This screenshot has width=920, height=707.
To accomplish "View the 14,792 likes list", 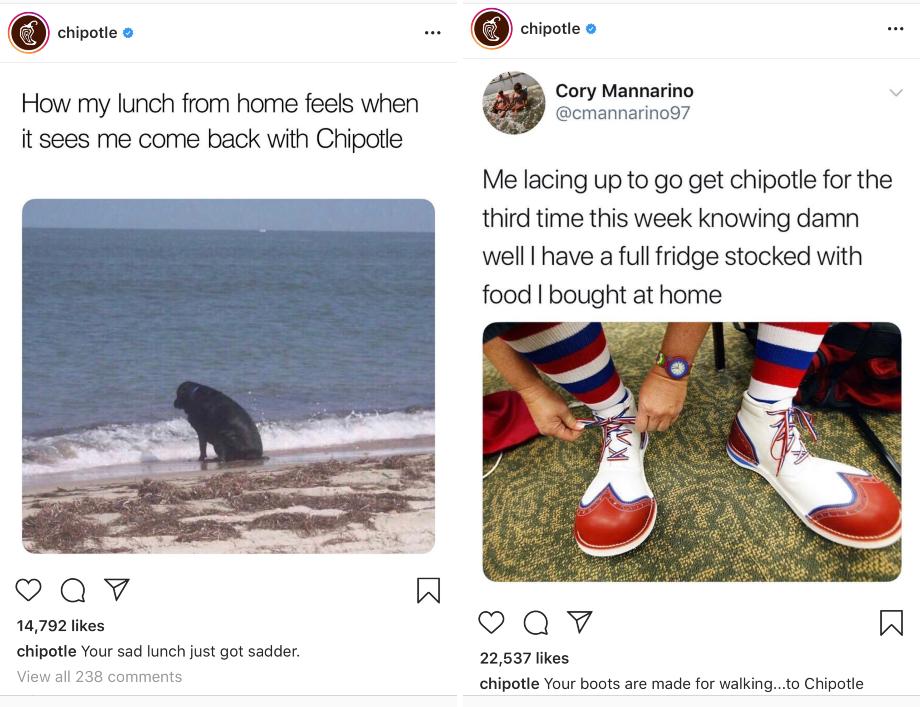I will [60, 626].
